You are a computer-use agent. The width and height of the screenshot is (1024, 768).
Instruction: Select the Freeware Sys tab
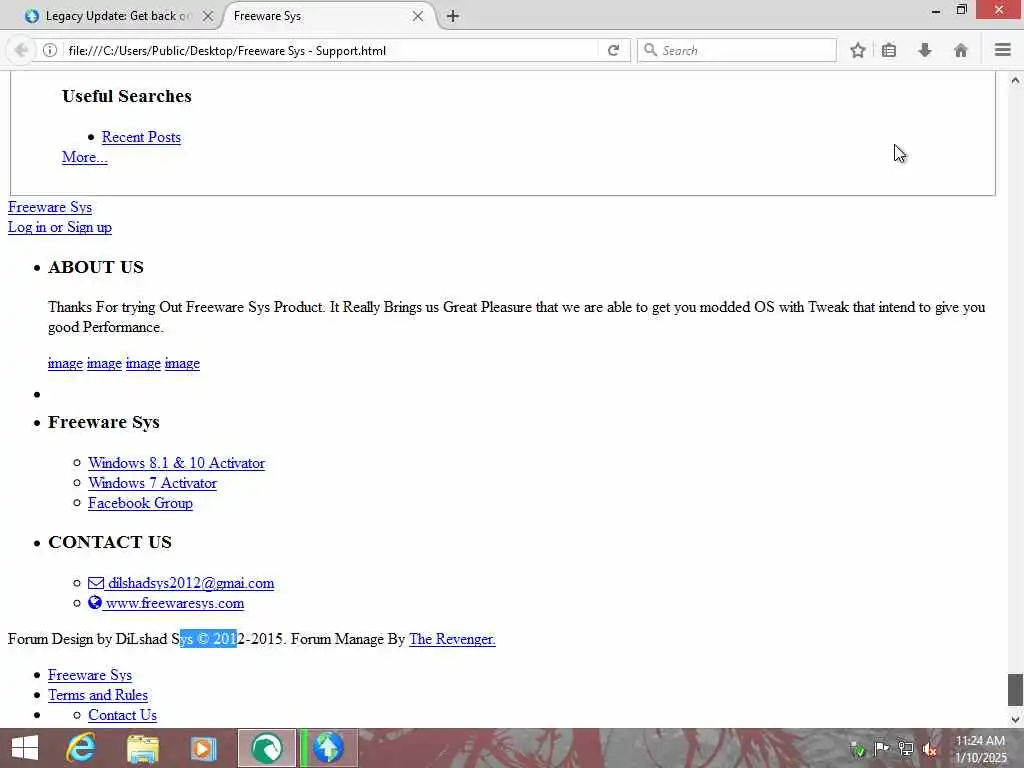[325, 16]
